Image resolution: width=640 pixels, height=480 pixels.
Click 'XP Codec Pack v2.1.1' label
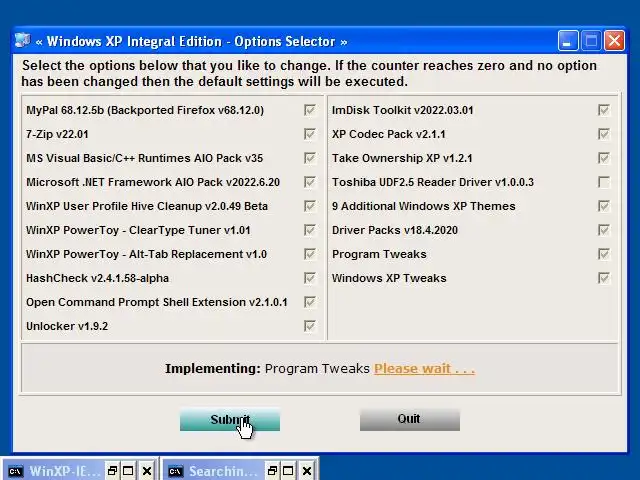click(389, 134)
